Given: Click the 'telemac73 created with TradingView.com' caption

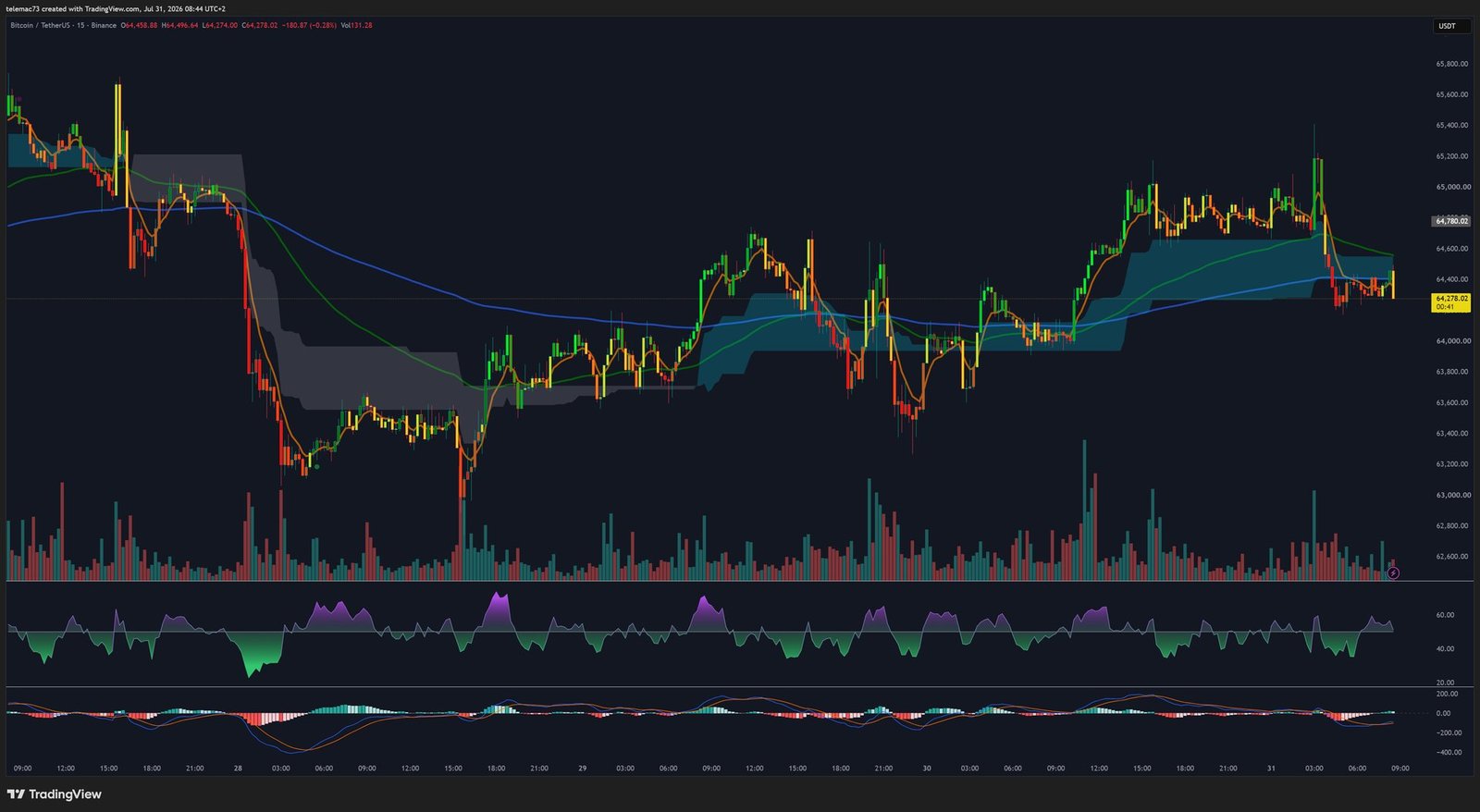Looking at the screenshot, I should pyautogui.click(x=72, y=8).
